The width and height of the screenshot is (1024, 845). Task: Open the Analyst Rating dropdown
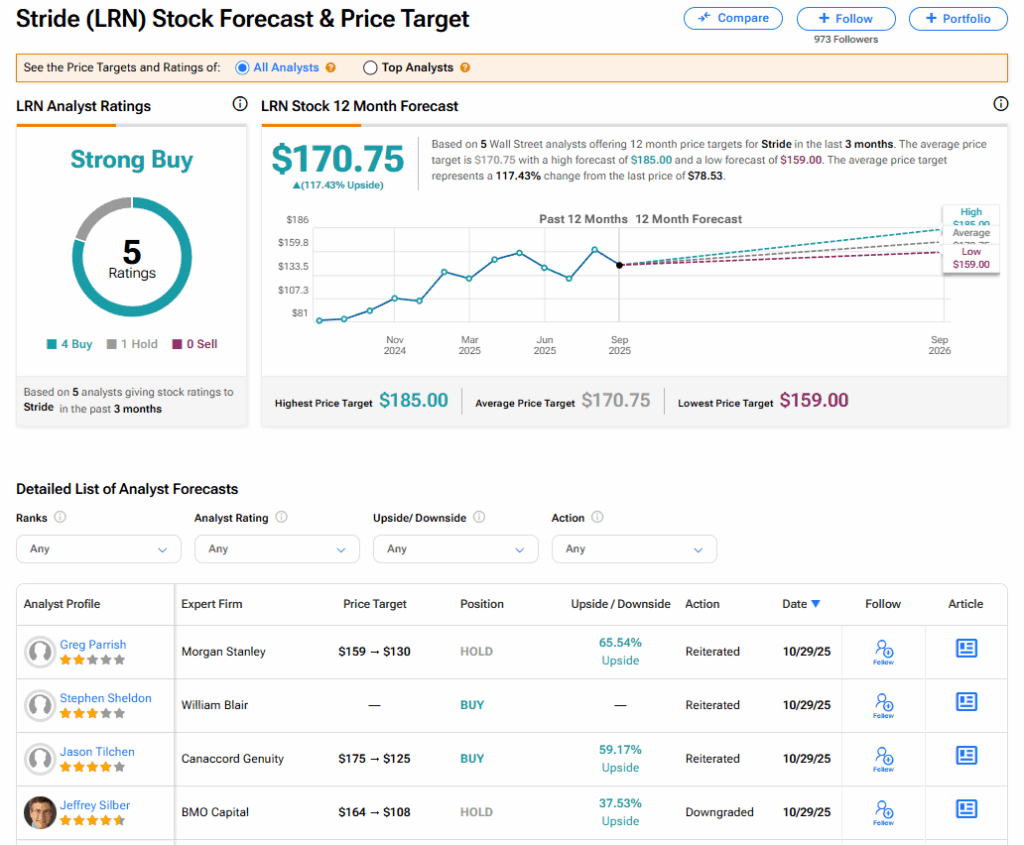click(x=276, y=549)
